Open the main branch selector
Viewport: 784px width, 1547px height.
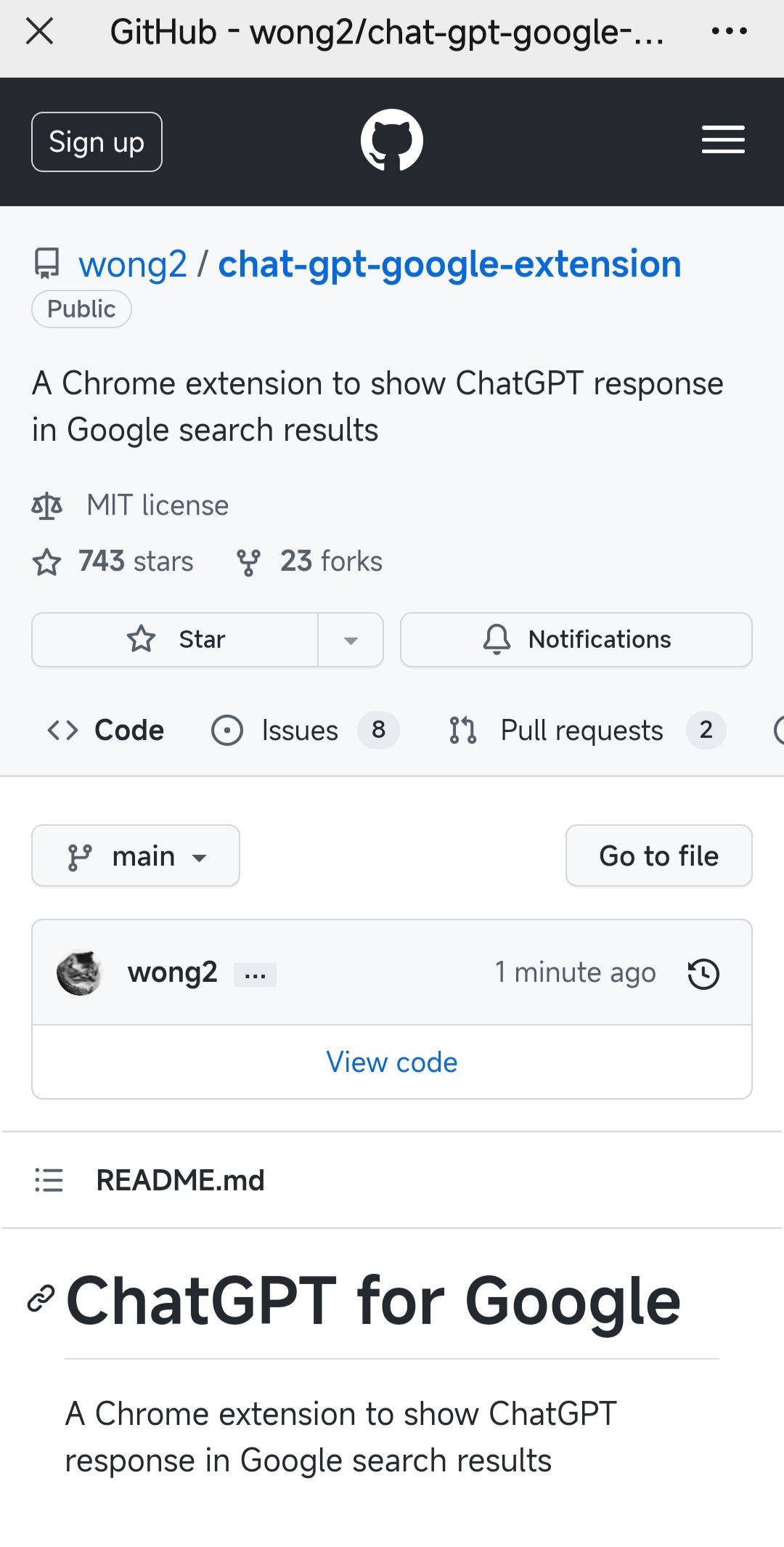point(136,856)
